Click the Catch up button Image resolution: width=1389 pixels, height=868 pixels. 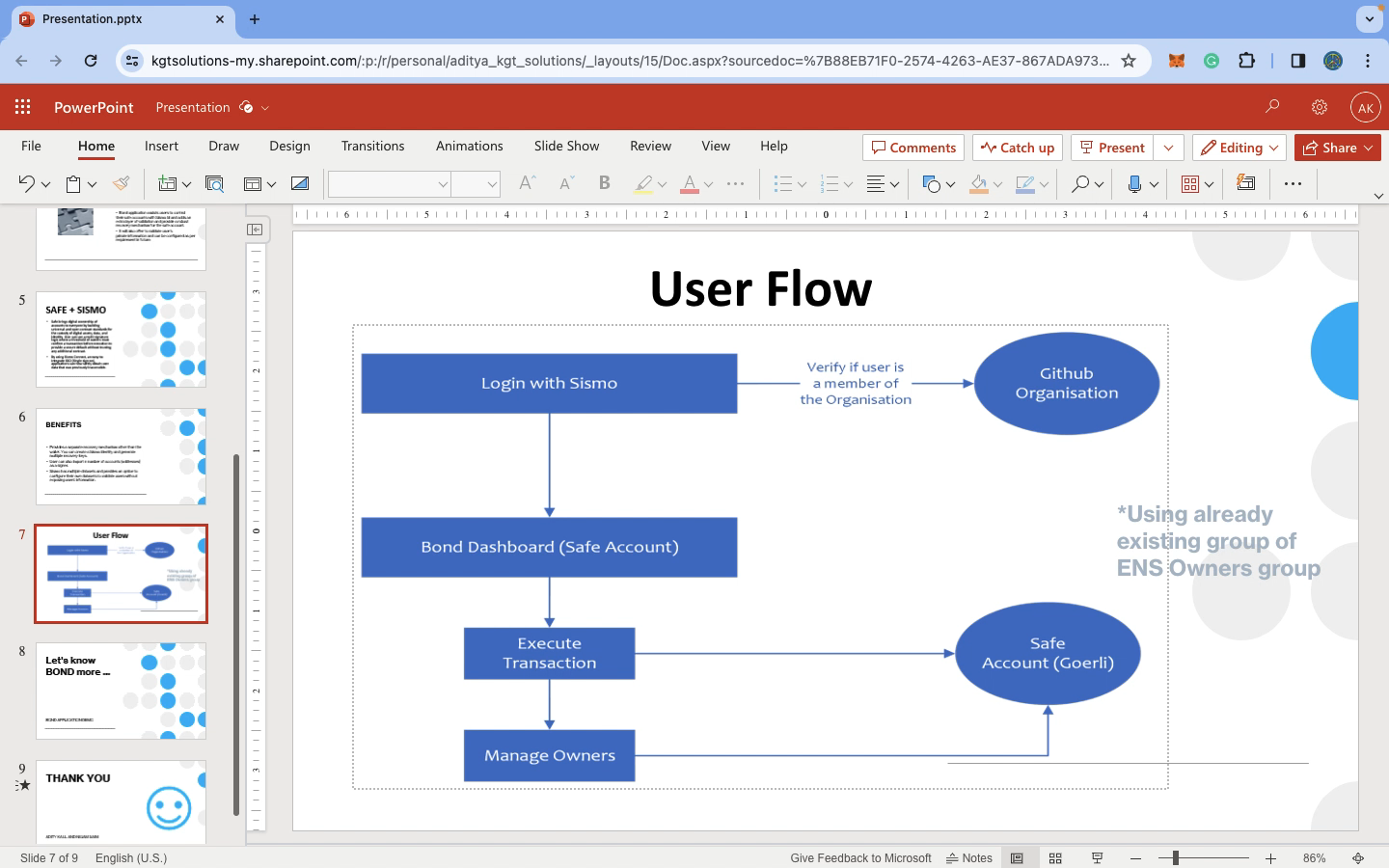click(x=1018, y=148)
